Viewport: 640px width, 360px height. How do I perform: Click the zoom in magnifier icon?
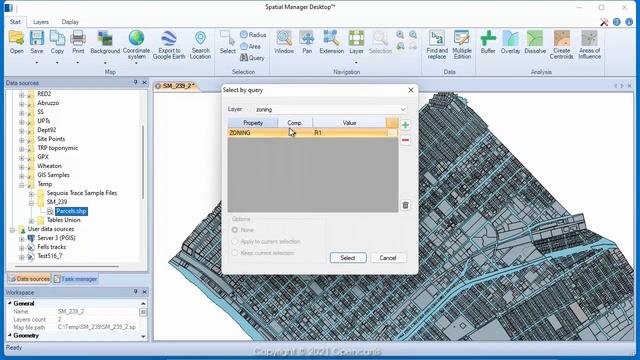click(x=400, y=35)
